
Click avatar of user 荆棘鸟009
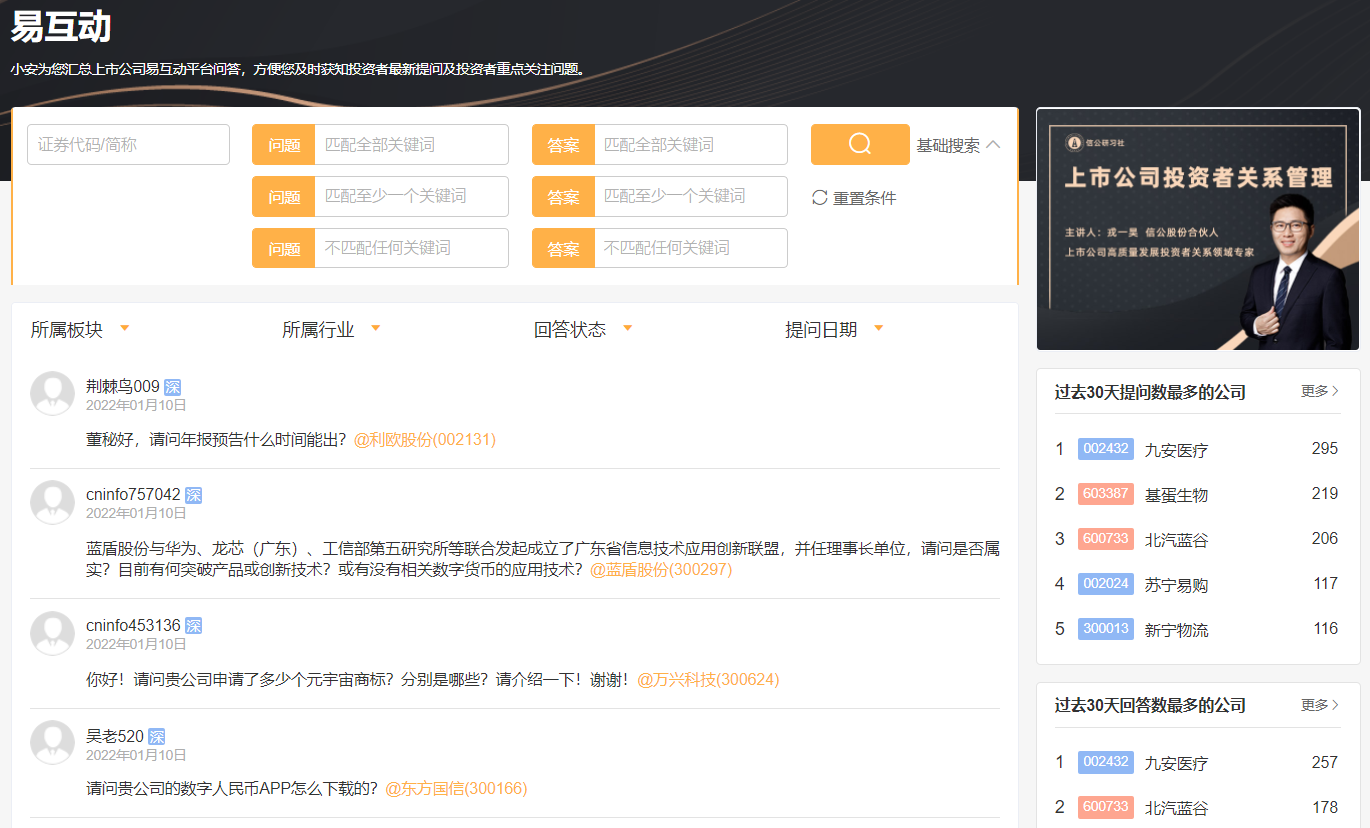coord(52,394)
